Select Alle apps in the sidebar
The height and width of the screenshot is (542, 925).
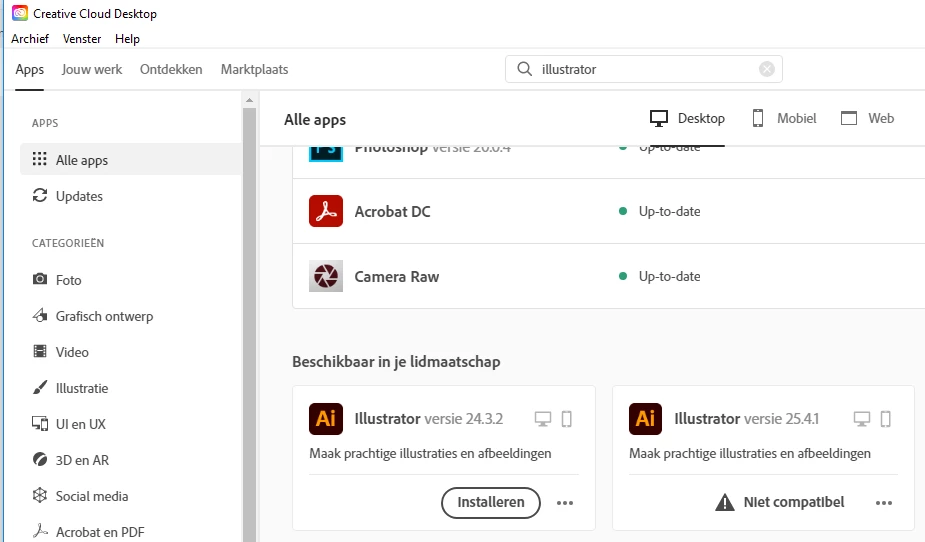[x=131, y=160]
